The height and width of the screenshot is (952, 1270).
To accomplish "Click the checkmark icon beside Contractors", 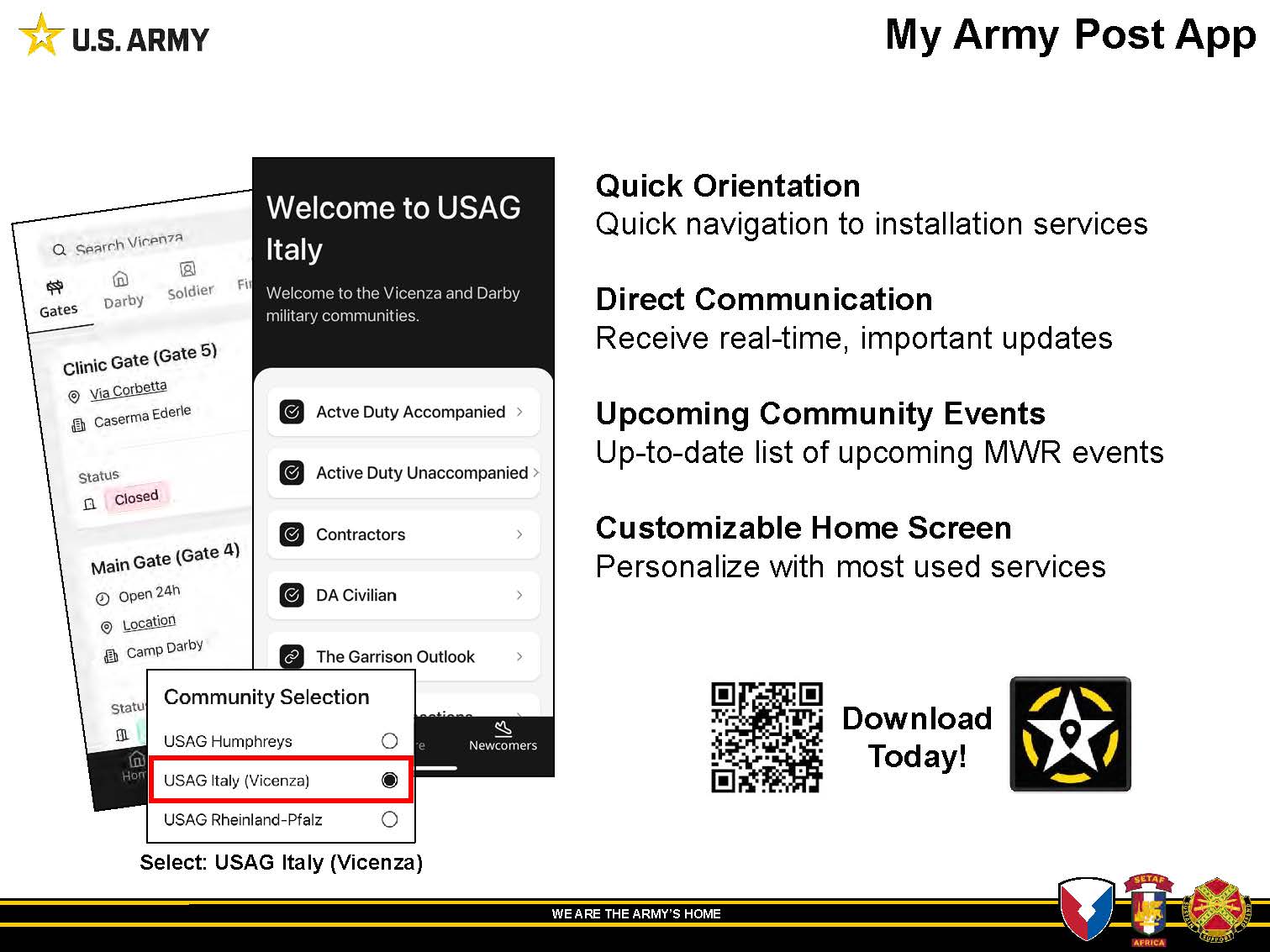I will point(292,534).
